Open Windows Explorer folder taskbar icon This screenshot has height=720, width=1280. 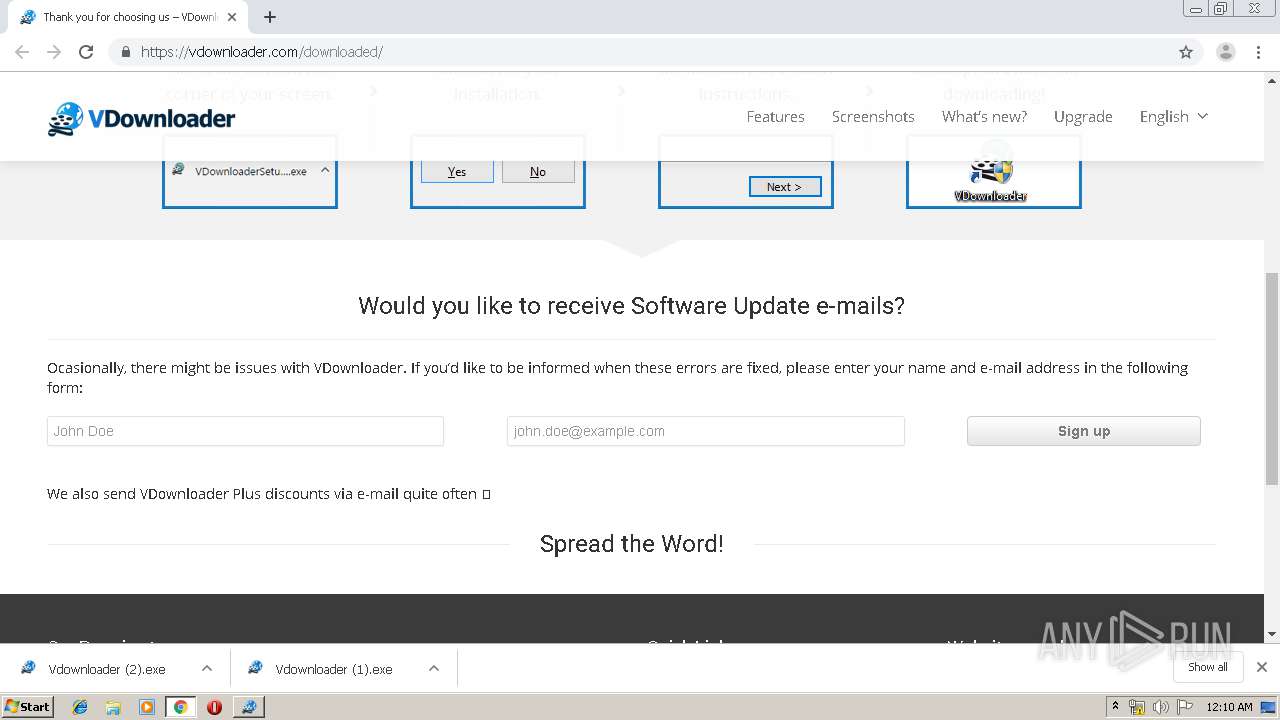(113, 707)
